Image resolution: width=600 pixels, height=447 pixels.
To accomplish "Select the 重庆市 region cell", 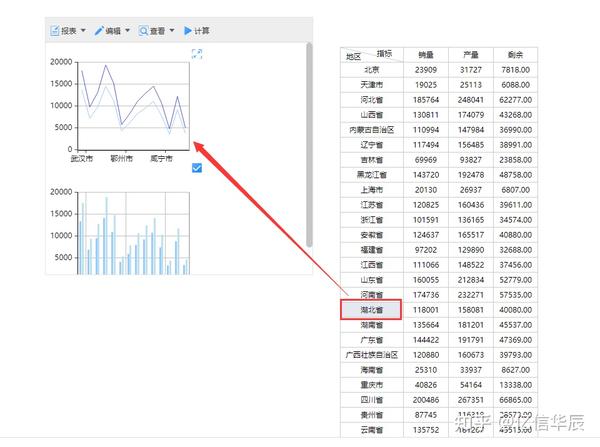I will (x=372, y=385).
